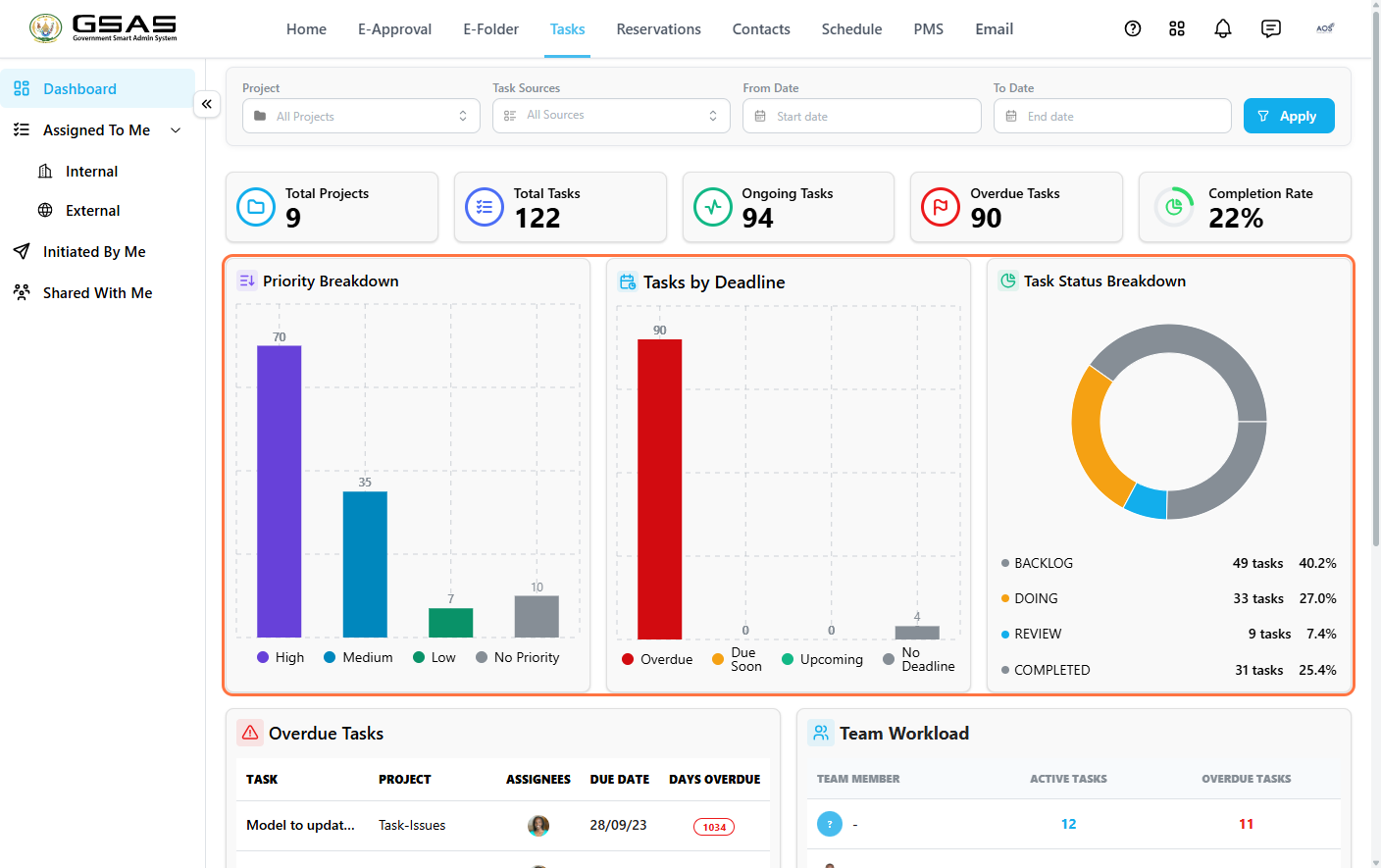Select the Tasks tab
Viewport: 1381px width, 868px height.
click(x=568, y=29)
